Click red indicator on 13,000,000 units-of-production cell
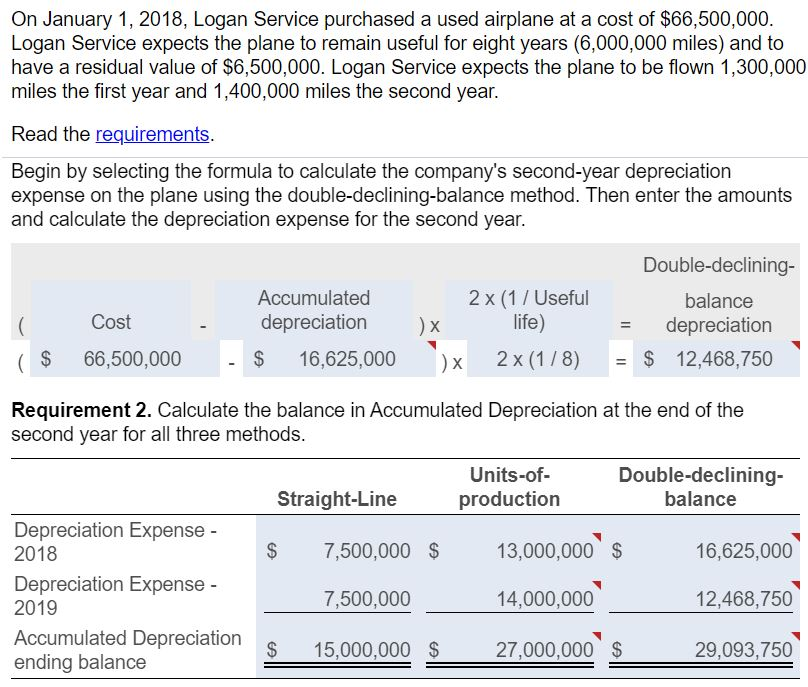808x687 pixels. (x=597, y=536)
